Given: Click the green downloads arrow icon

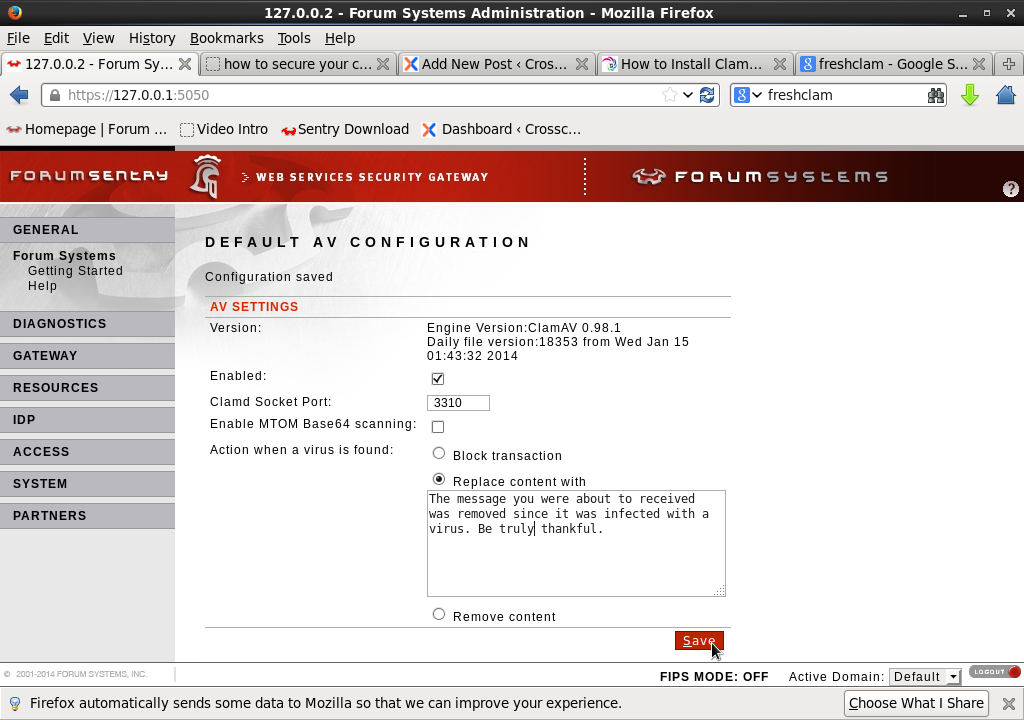Looking at the screenshot, I should 970,95.
